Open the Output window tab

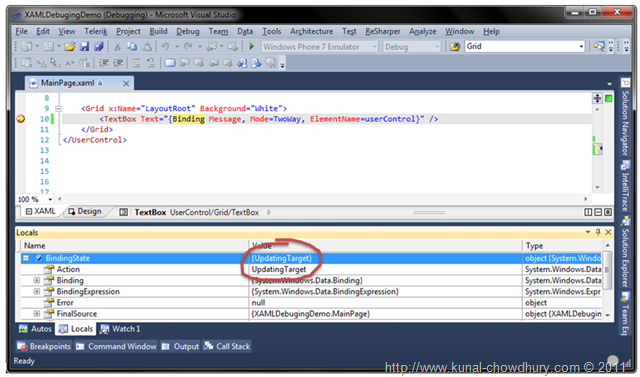tap(180, 346)
